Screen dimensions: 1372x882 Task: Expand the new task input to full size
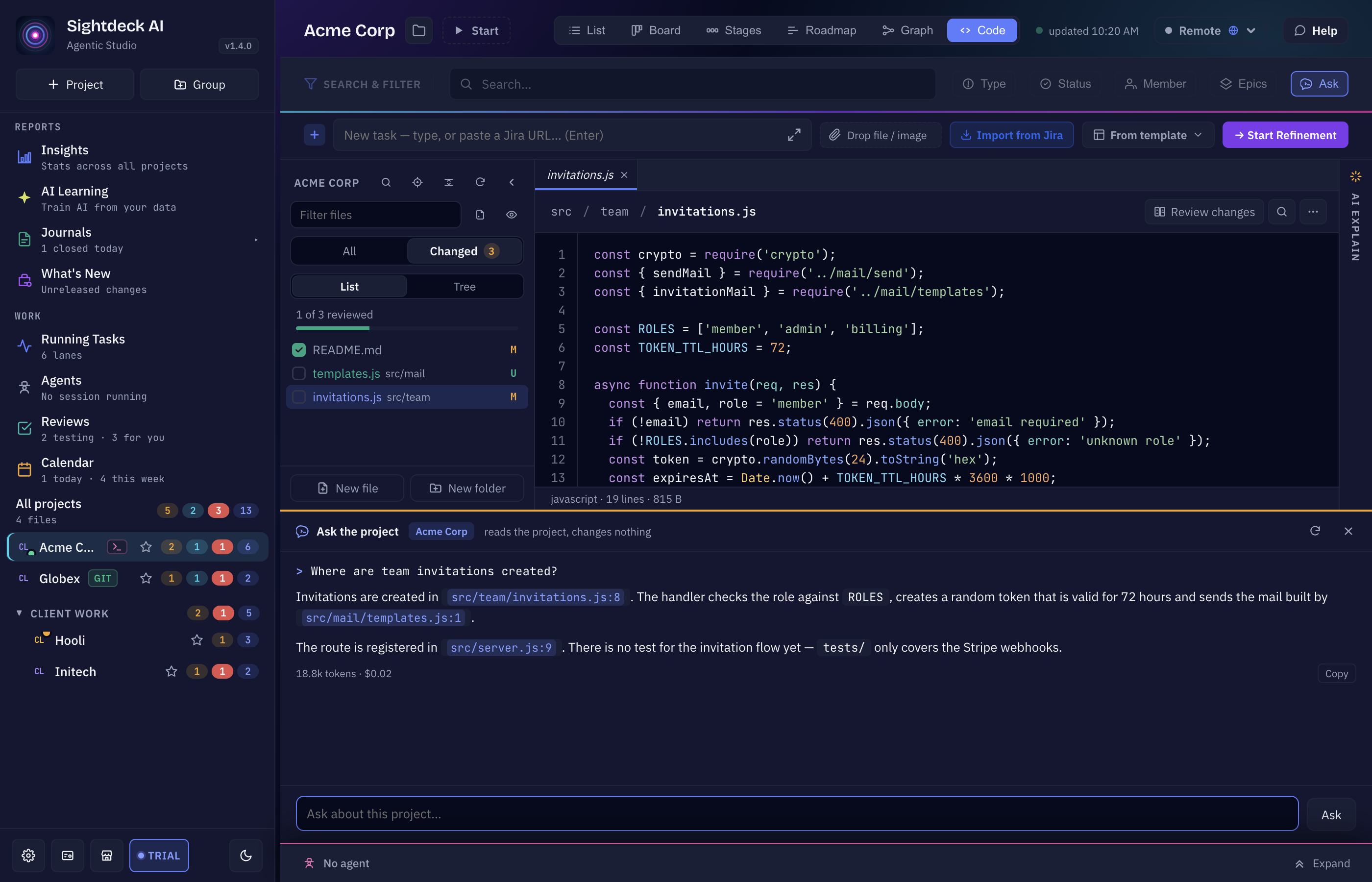tap(794, 135)
